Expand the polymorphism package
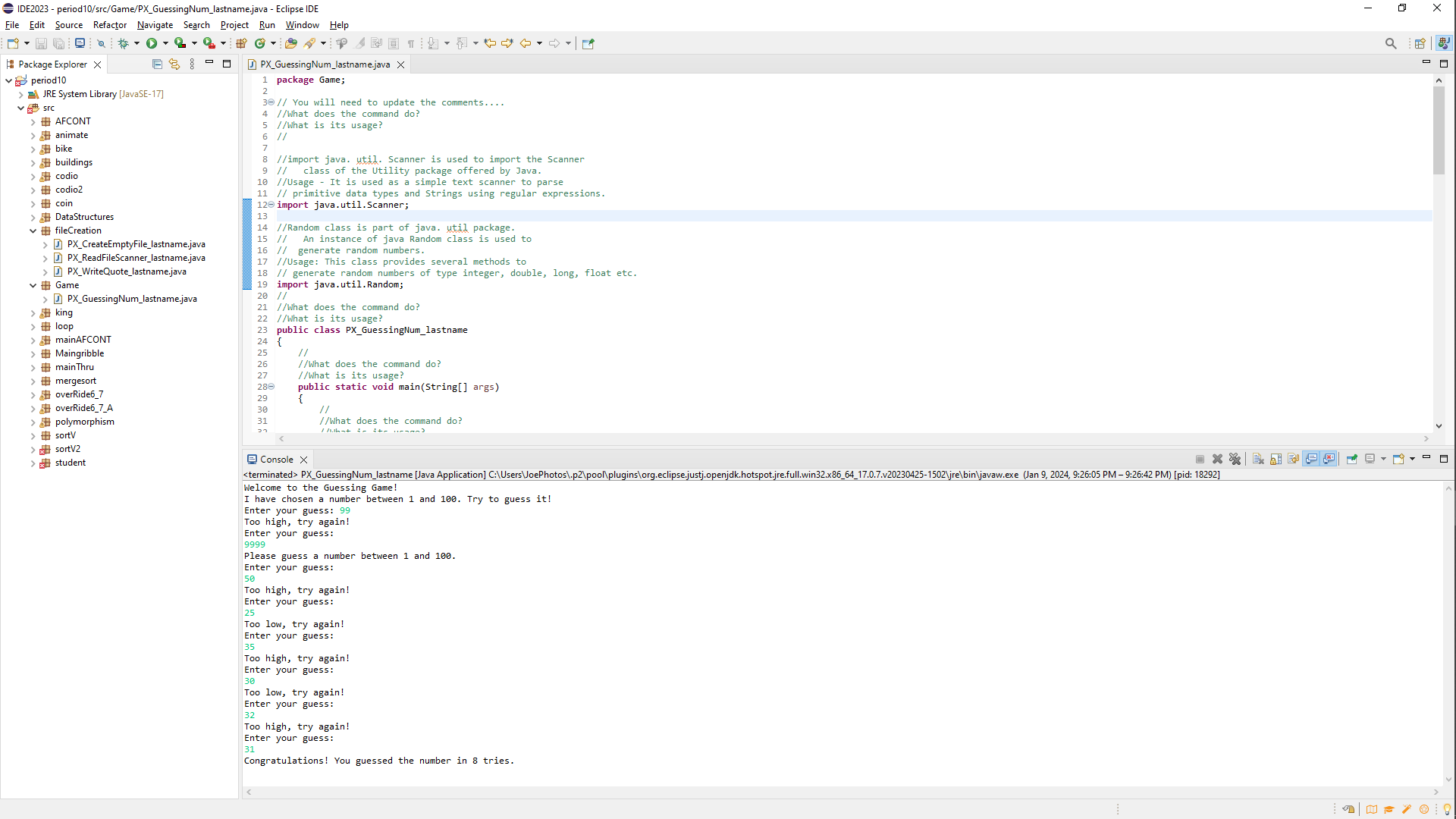This screenshot has height=819, width=1456. coord(33,422)
